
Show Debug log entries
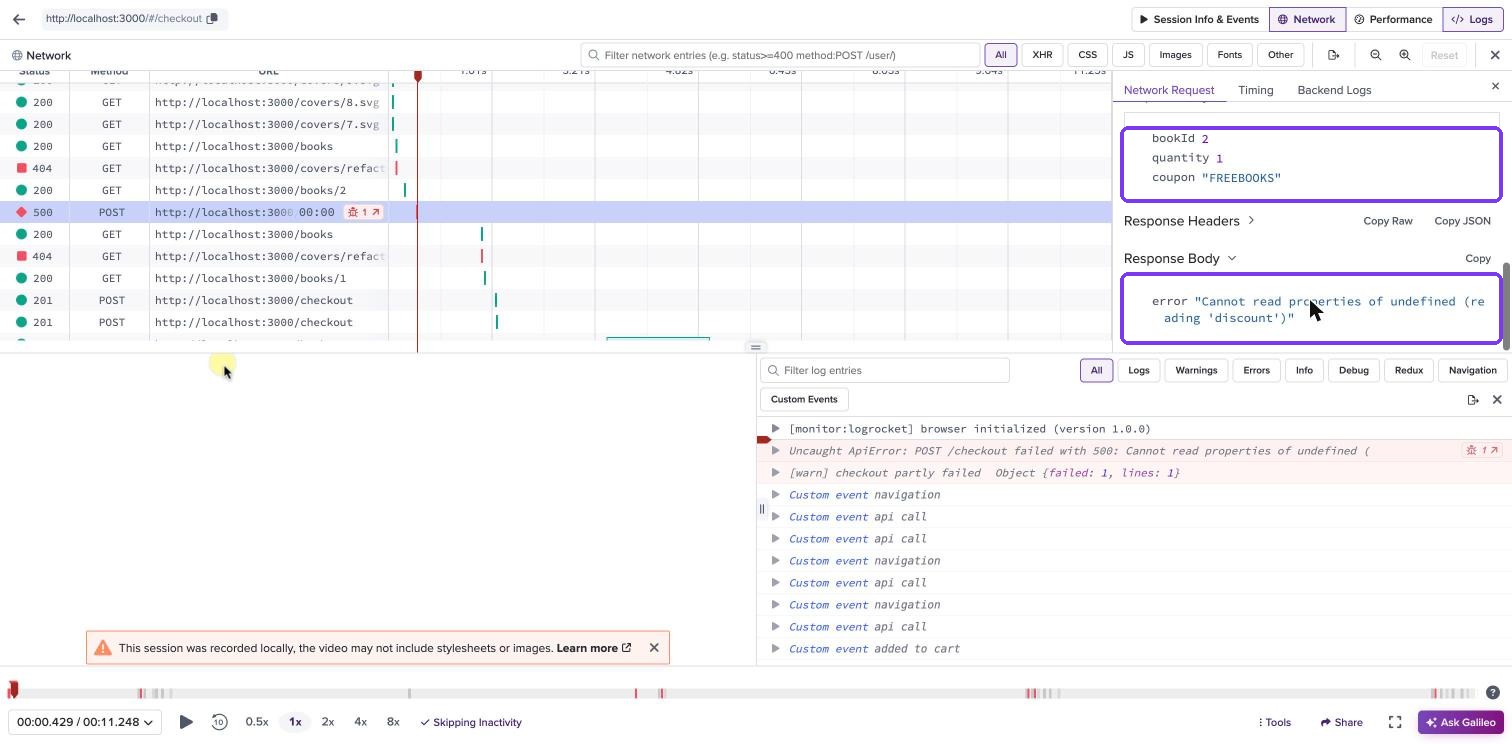tap(1353, 370)
